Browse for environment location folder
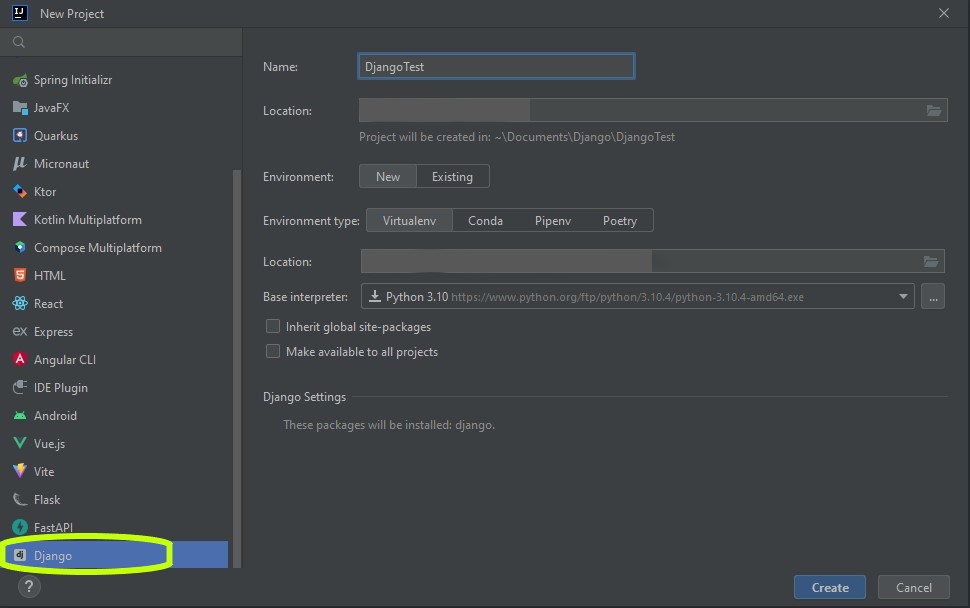This screenshot has height=608, width=970. (x=930, y=262)
